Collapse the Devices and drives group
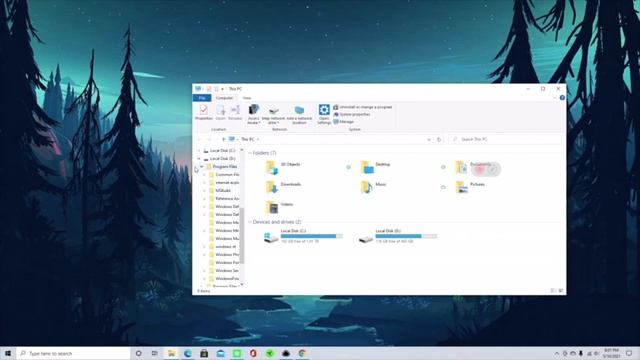This screenshot has height=360, width=640. tap(250, 222)
